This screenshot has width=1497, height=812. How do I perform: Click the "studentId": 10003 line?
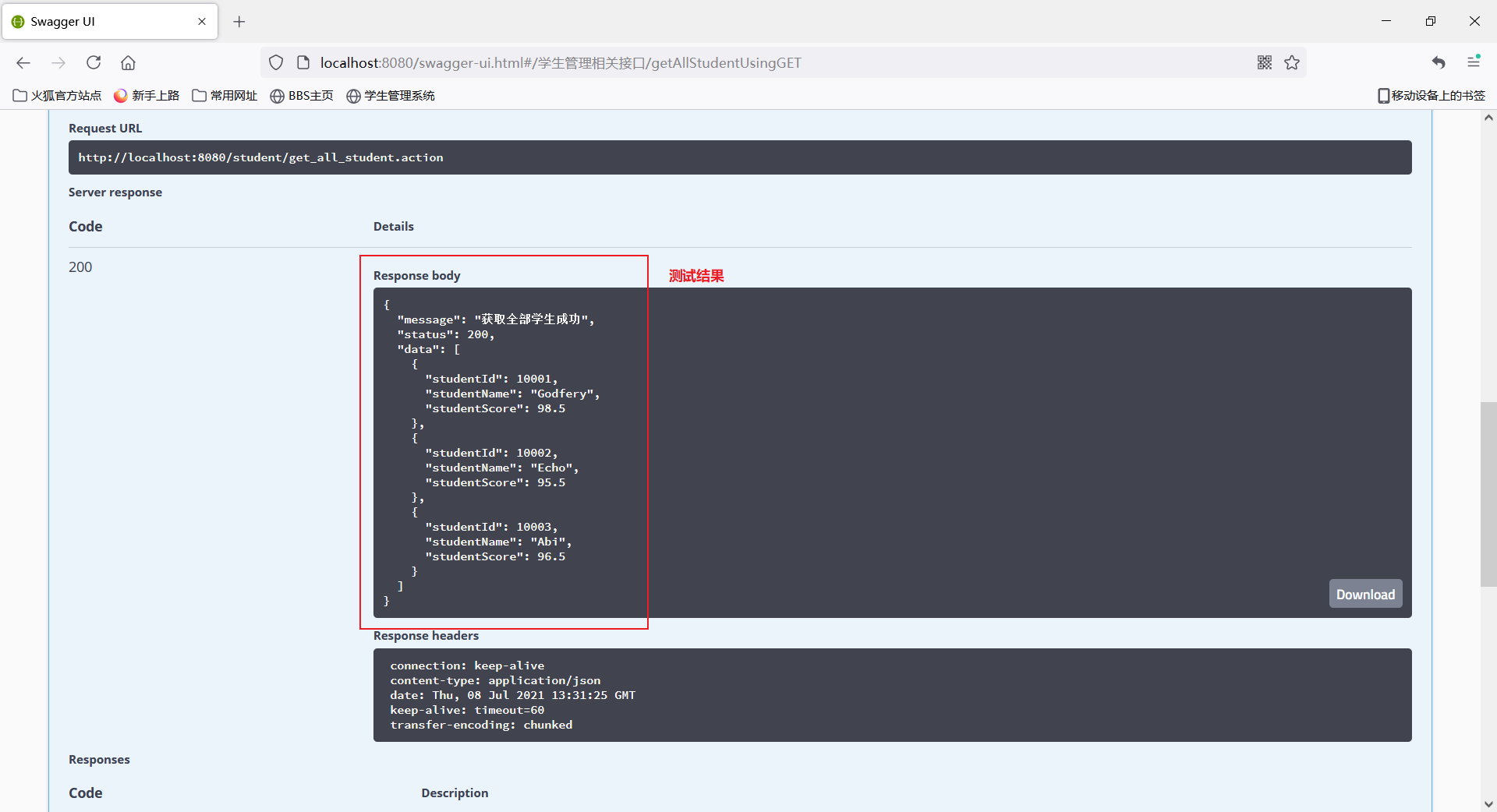point(491,528)
